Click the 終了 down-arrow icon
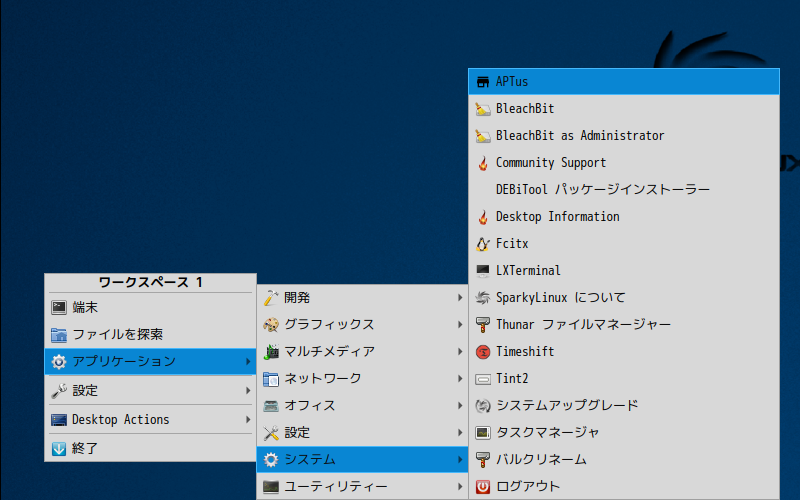Image resolution: width=800 pixels, height=500 pixels. click(59, 448)
